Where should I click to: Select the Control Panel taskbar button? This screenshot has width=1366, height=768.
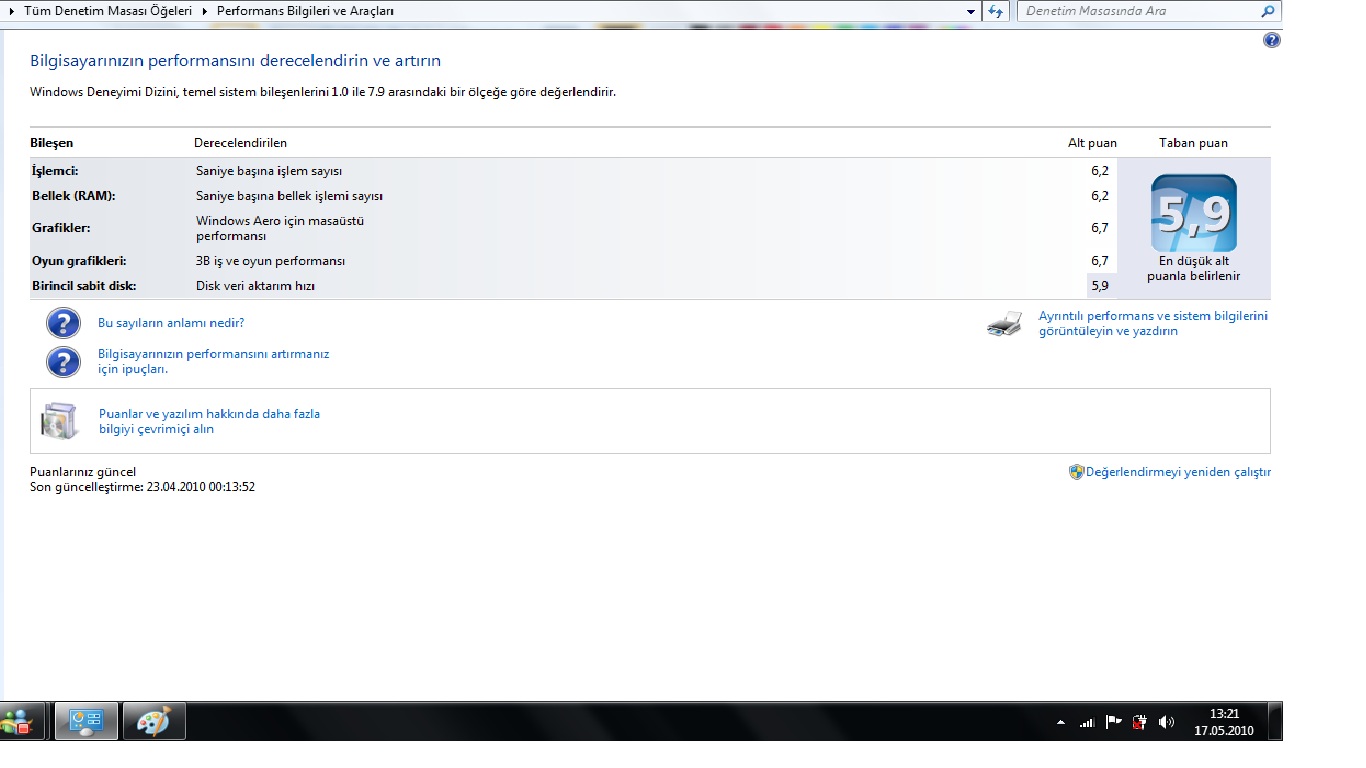pyautogui.click(x=86, y=721)
